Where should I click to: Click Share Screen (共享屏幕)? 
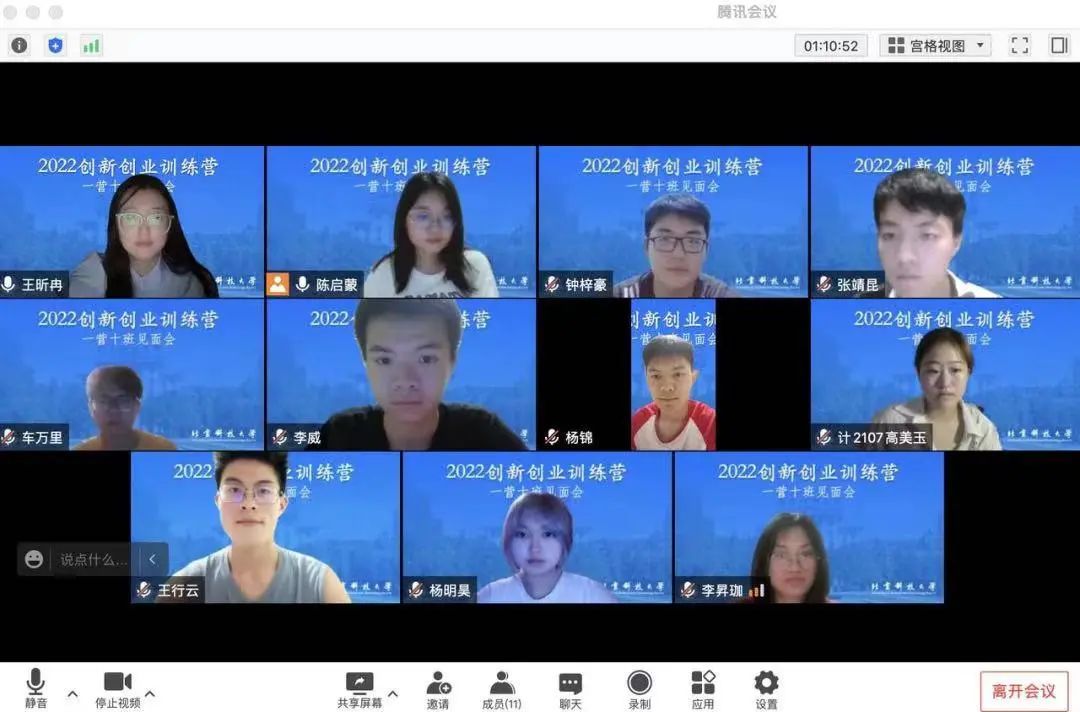coord(359,688)
